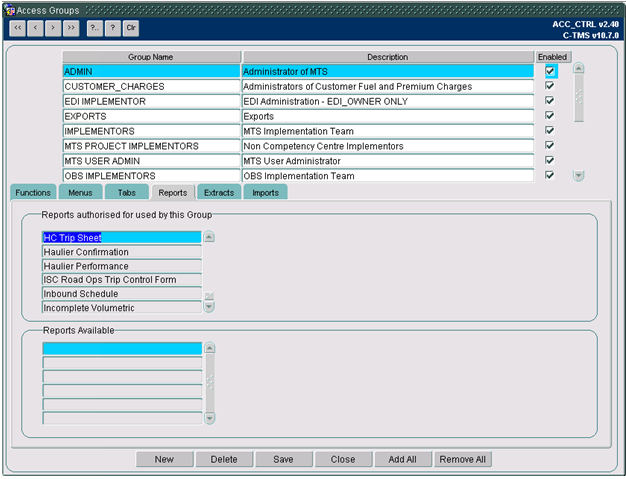Sort by the Group Name column header
The height and width of the screenshot is (479, 626).
click(151, 57)
